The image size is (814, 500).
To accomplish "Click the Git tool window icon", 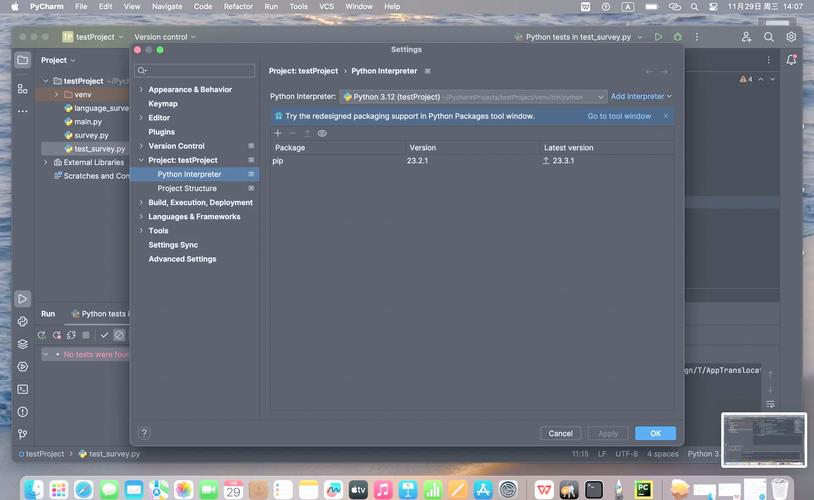I will tap(22, 434).
